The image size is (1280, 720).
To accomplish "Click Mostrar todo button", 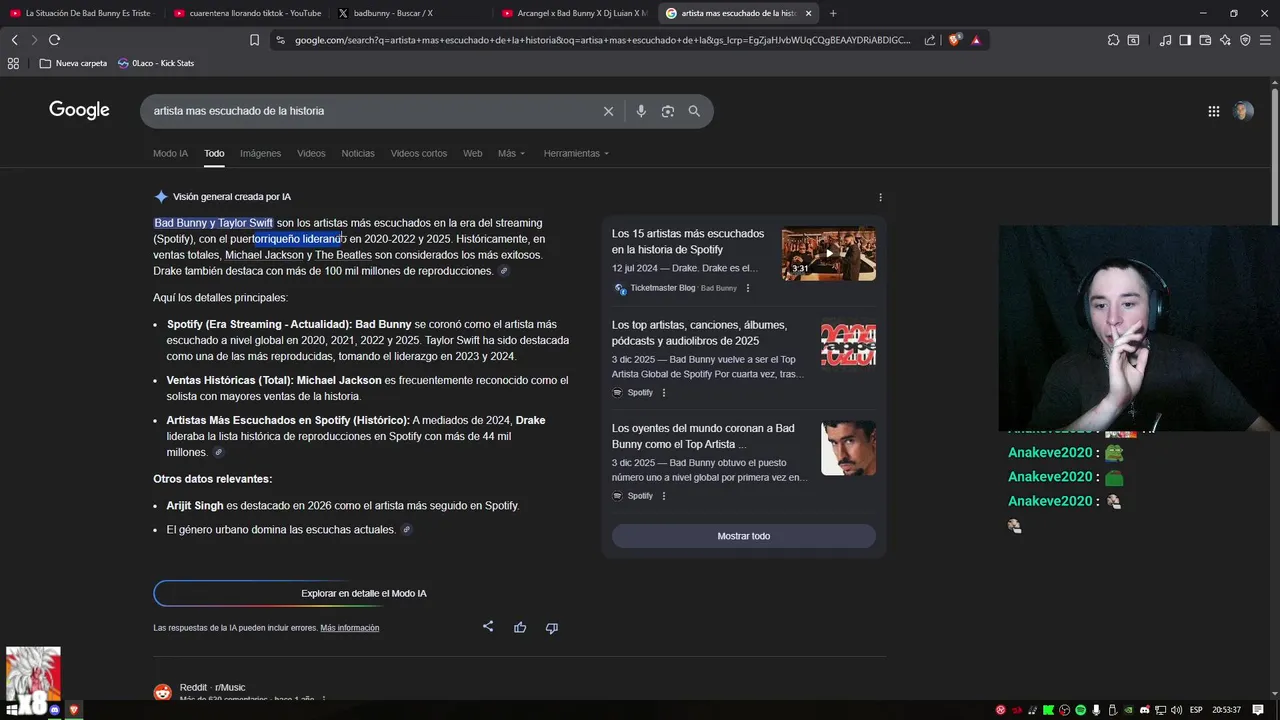I will tap(744, 536).
